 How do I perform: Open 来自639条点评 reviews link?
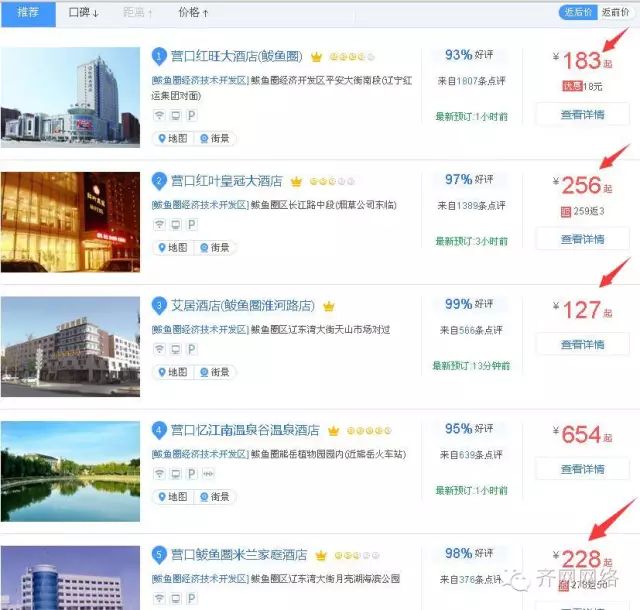471,454
